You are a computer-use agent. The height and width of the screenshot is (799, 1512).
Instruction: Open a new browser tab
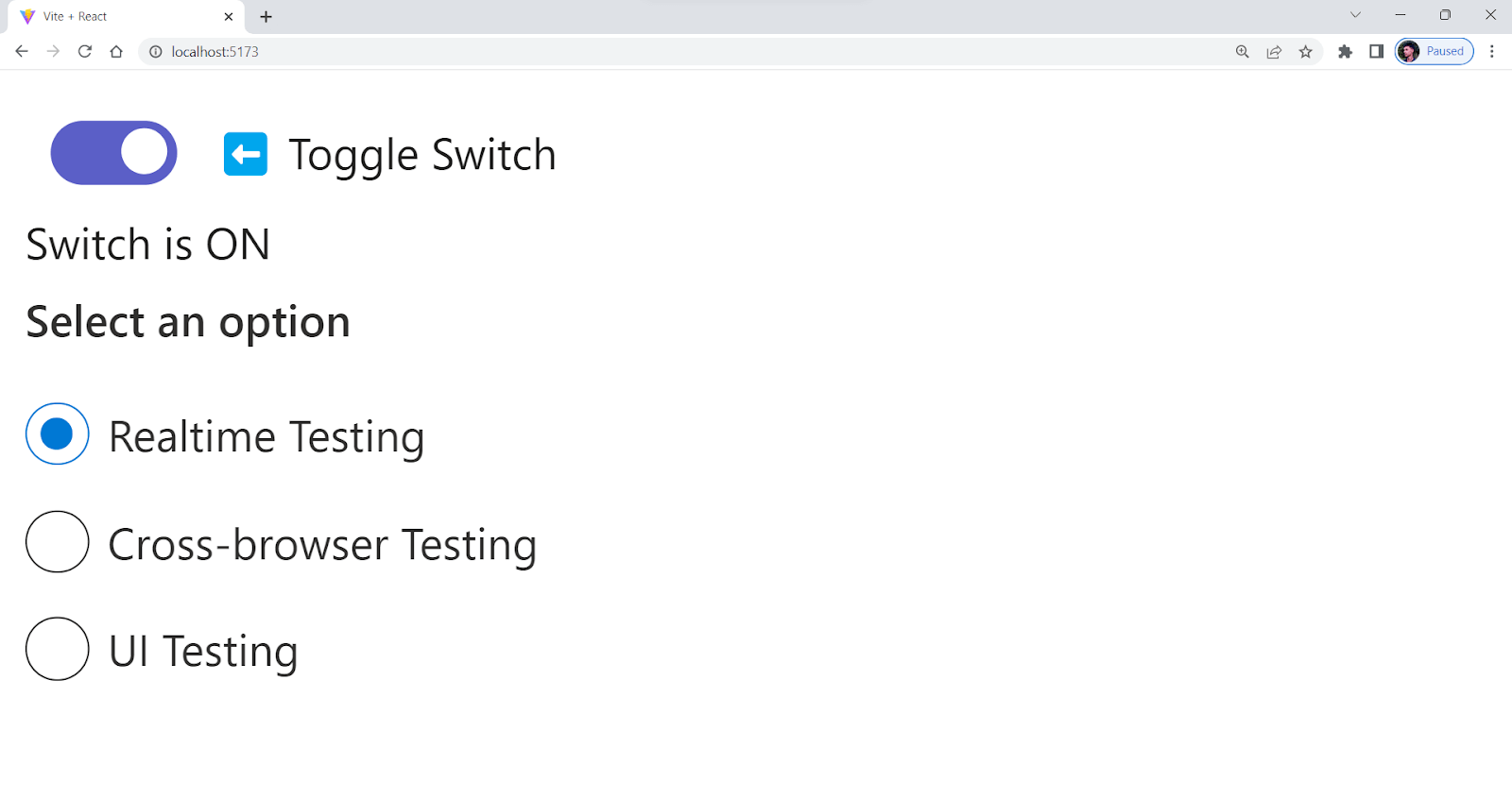(266, 15)
